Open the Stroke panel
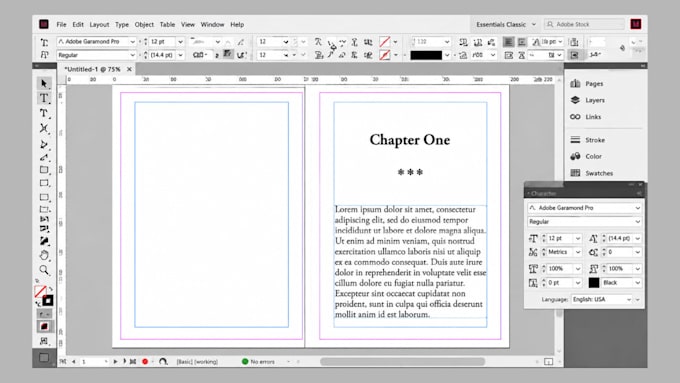Screen dimensions: 680x383 click(588, 140)
